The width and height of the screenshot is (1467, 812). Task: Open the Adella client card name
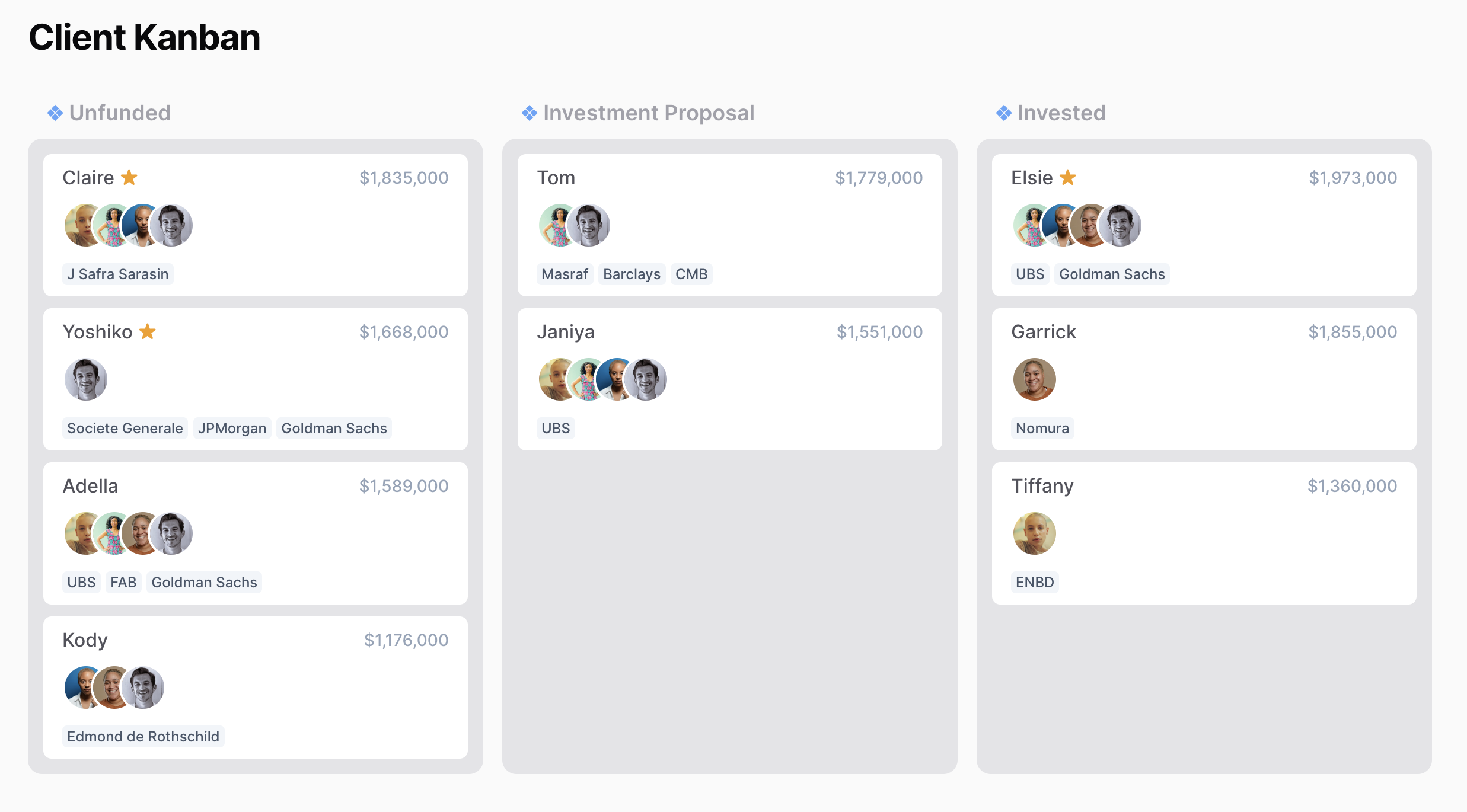[90, 486]
